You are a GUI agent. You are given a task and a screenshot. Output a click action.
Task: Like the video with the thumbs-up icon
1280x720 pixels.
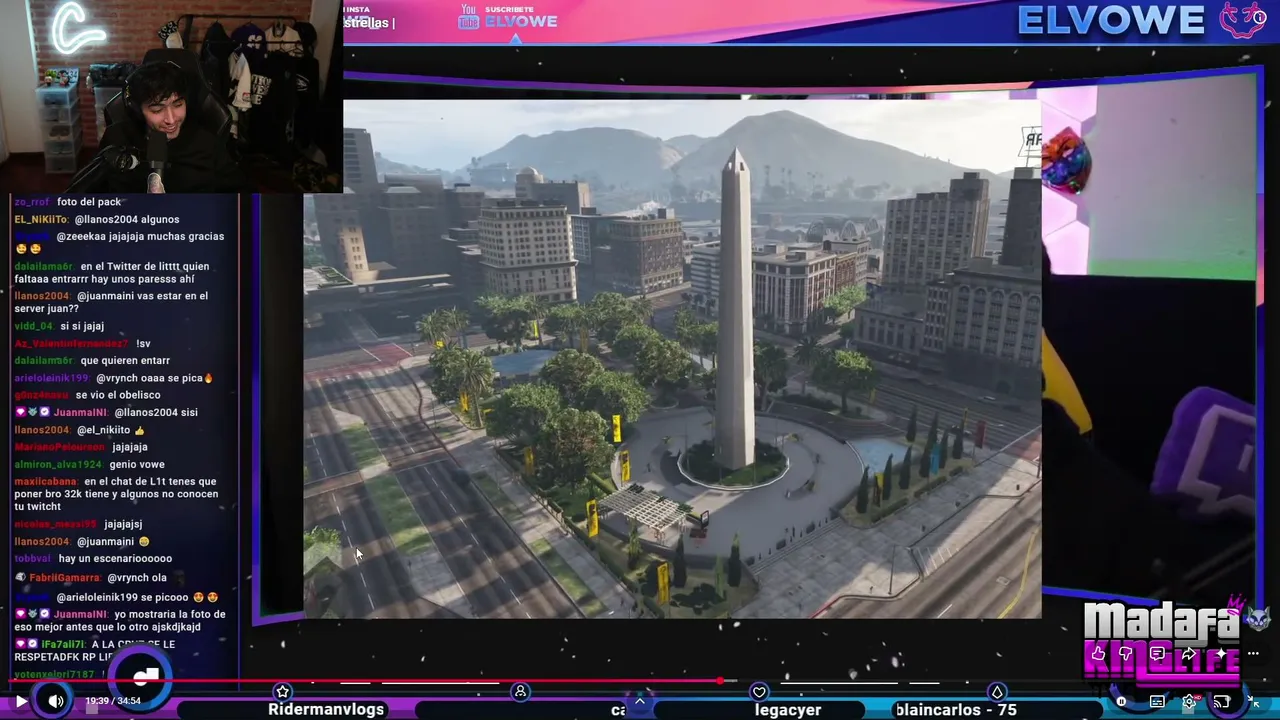tap(1098, 654)
